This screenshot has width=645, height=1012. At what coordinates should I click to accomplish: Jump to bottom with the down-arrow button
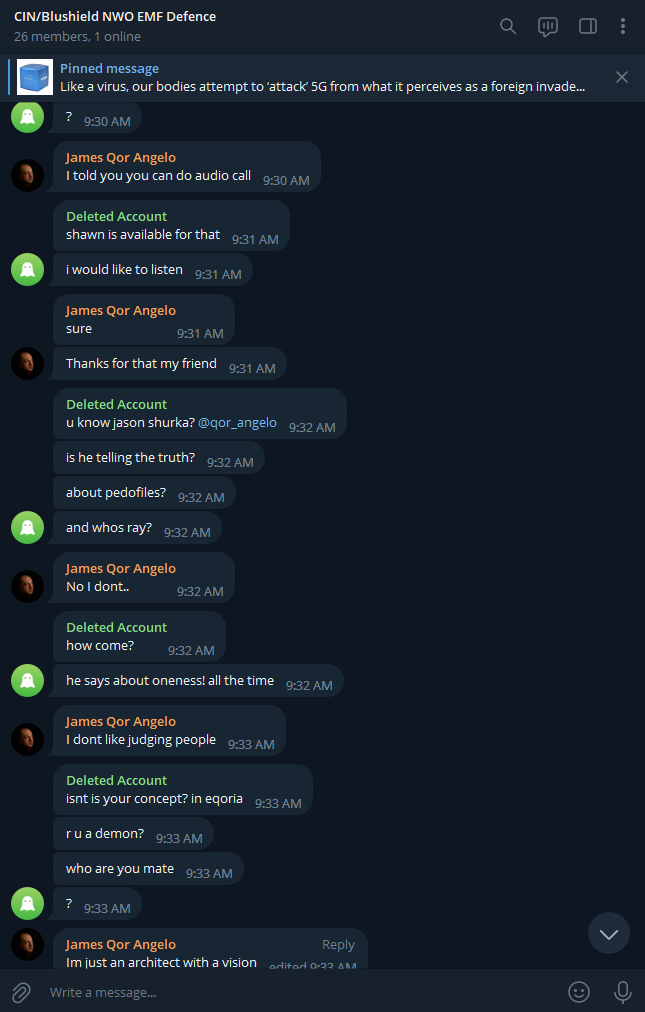point(609,933)
